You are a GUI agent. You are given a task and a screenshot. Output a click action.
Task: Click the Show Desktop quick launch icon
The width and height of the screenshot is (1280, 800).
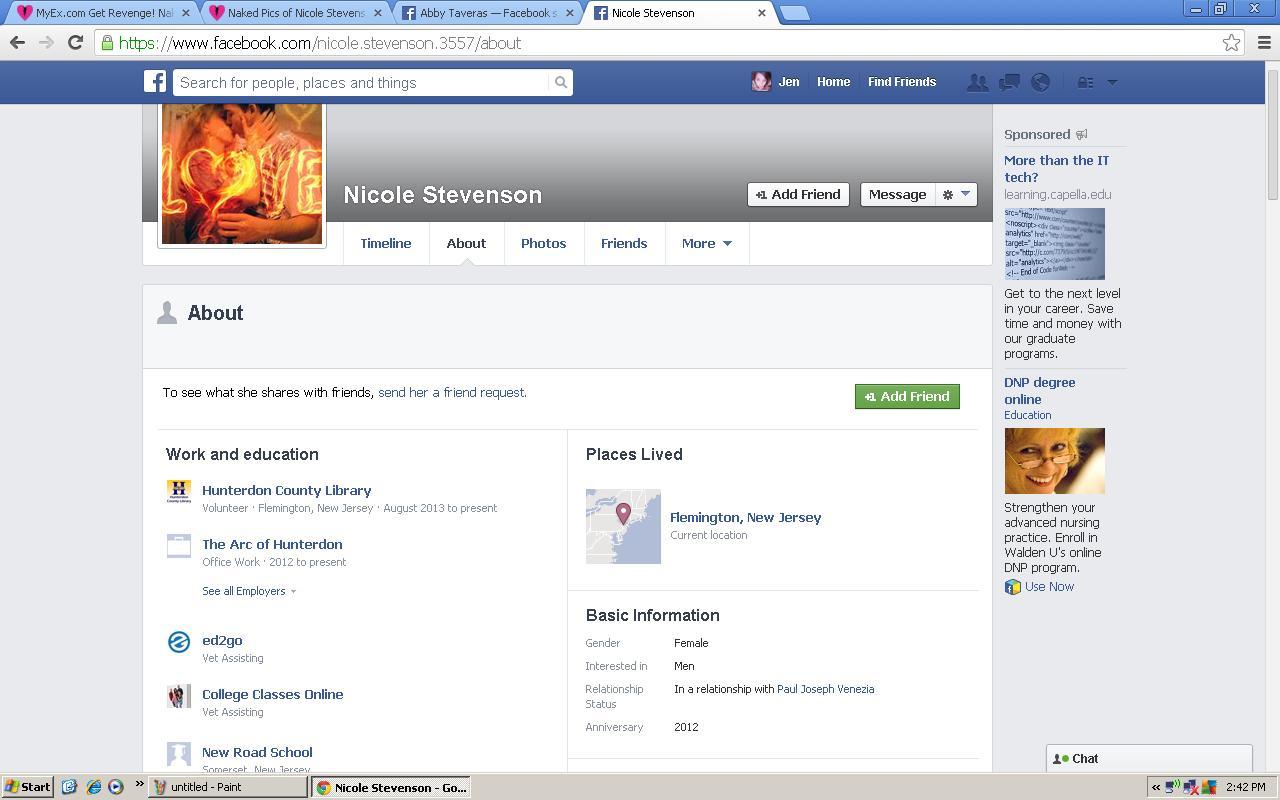click(x=69, y=787)
